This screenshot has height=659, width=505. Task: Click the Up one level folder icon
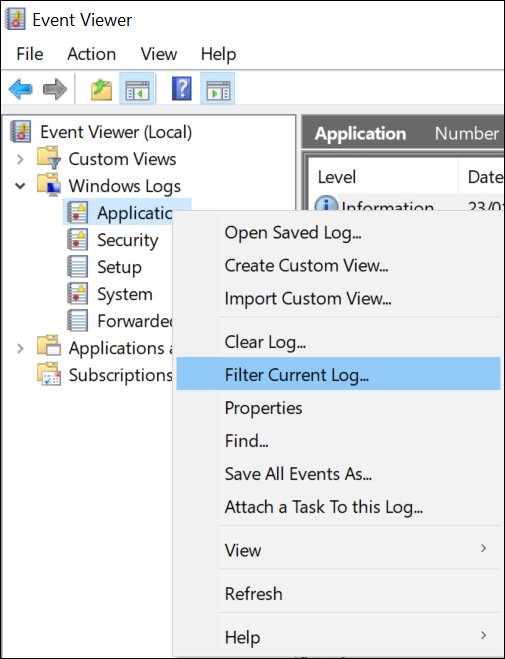(x=101, y=89)
